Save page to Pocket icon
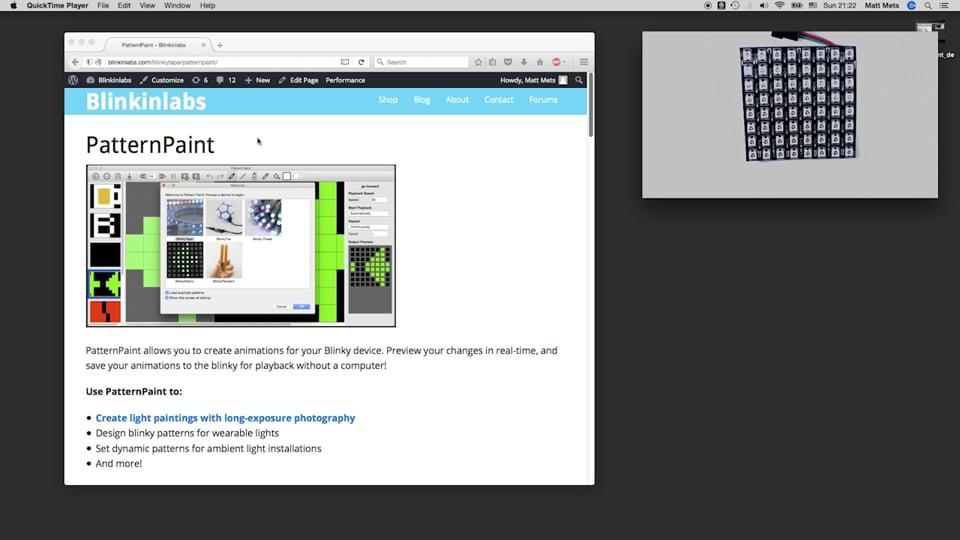 coord(508,62)
